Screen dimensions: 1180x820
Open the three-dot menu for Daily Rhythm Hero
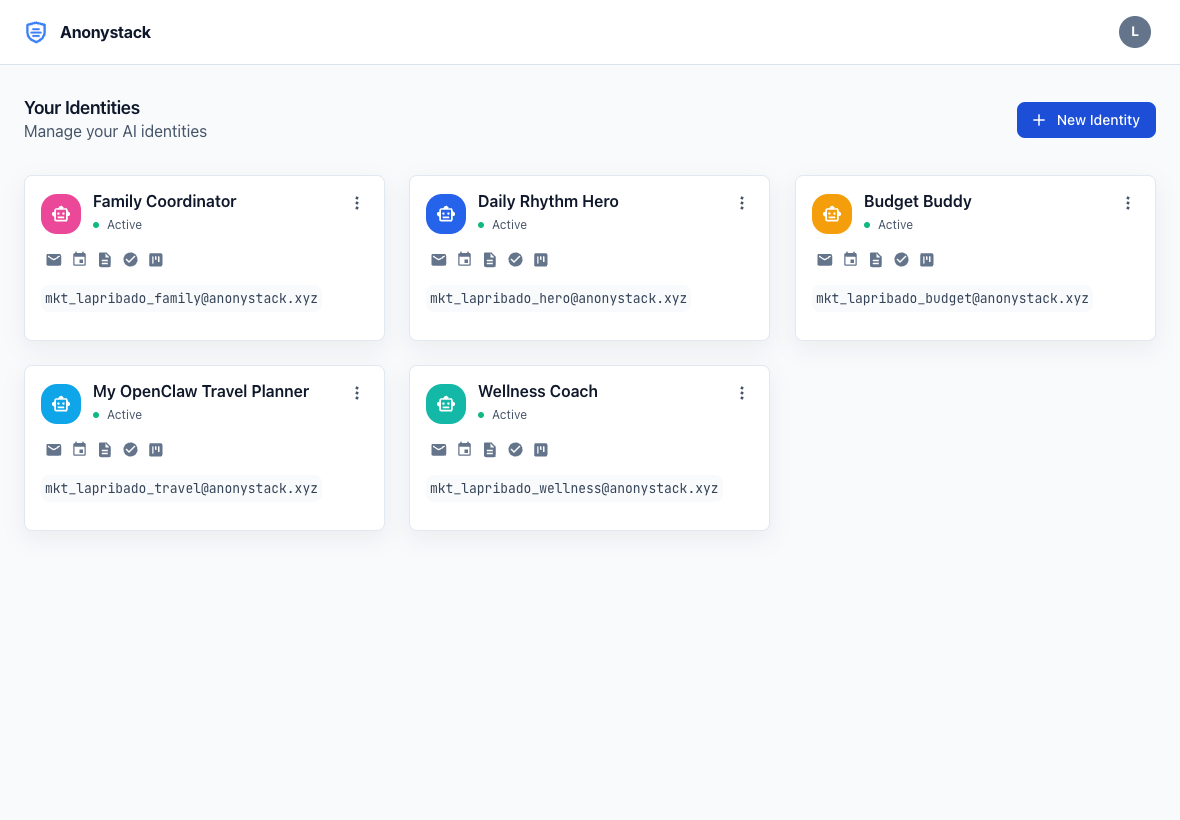pos(742,203)
